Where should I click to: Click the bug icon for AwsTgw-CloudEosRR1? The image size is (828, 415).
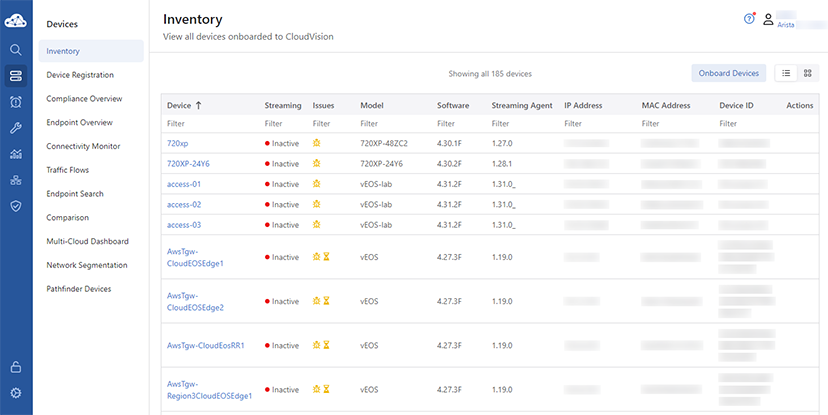[x=316, y=345]
